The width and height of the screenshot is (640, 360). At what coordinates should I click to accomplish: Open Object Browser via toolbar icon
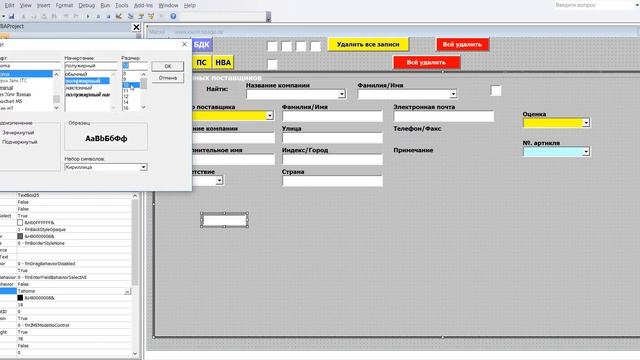[151, 16]
